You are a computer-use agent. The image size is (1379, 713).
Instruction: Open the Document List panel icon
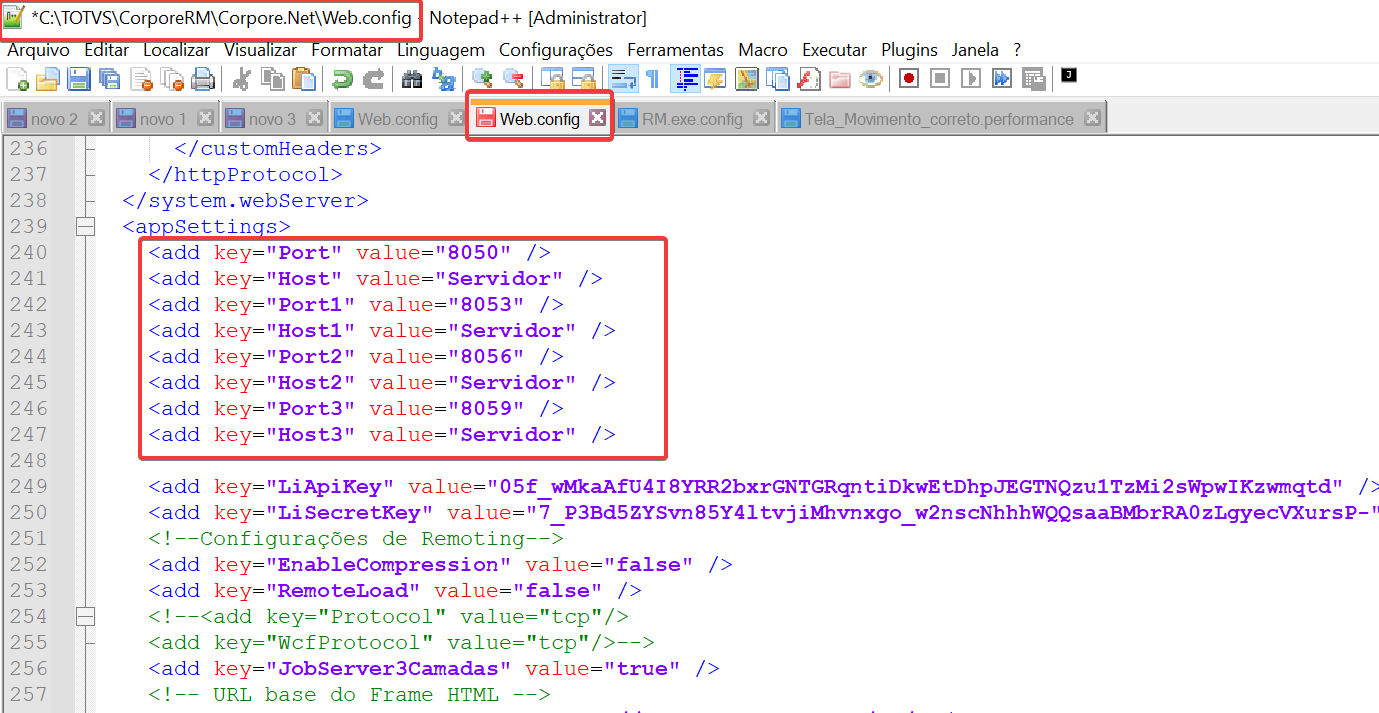coord(777,78)
